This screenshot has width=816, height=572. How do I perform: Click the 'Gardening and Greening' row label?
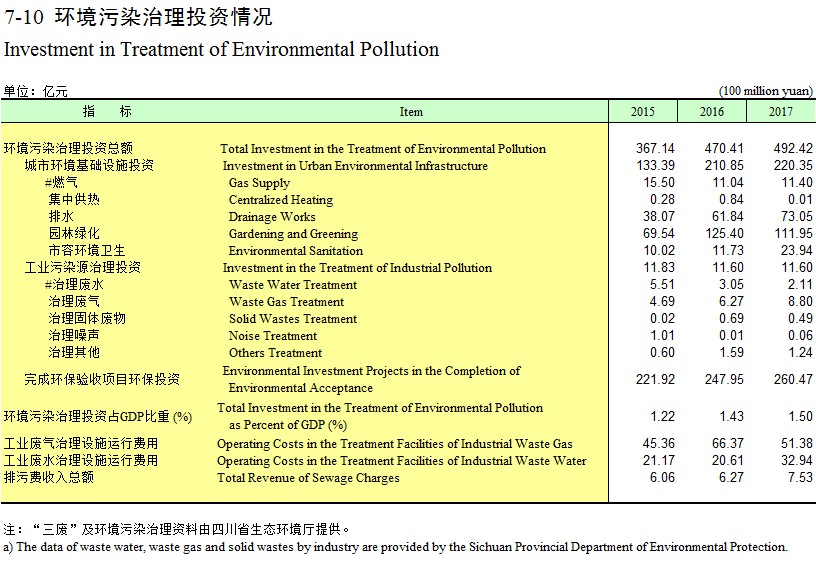tap(293, 234)
